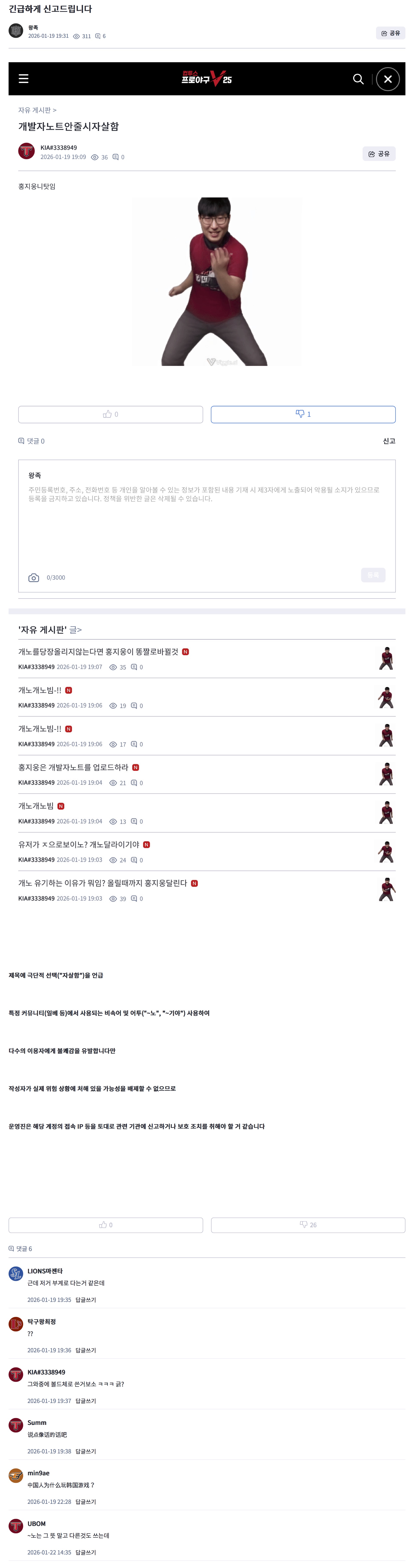Image resolution: width=414 pixels, height=1568 pixels.
Task: Open the hamburger menu icon
Action: [24, 79]
